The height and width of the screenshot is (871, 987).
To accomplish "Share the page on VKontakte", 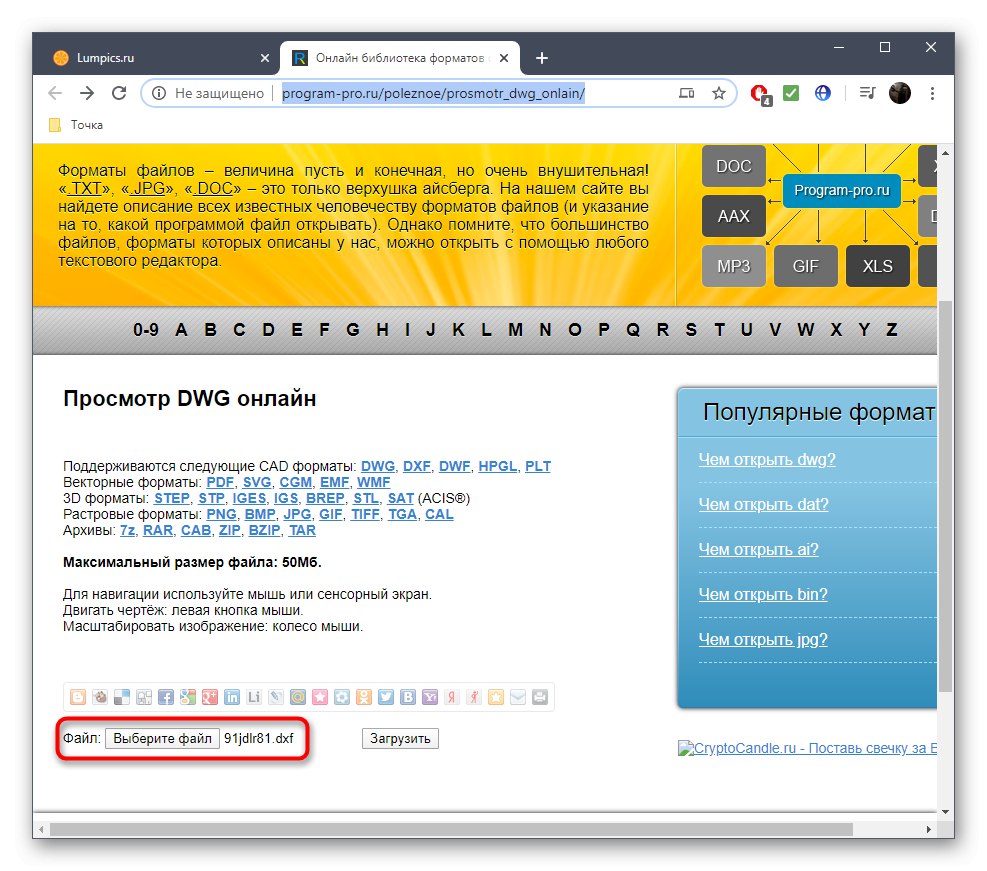I will [x=408, y=697].
